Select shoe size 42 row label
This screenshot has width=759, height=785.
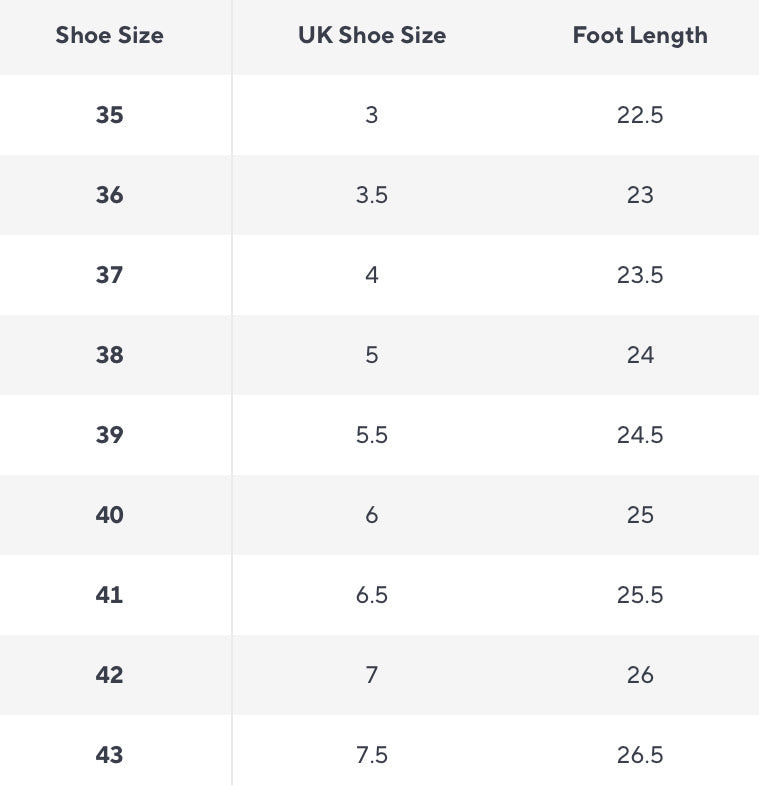pos(109,675)
